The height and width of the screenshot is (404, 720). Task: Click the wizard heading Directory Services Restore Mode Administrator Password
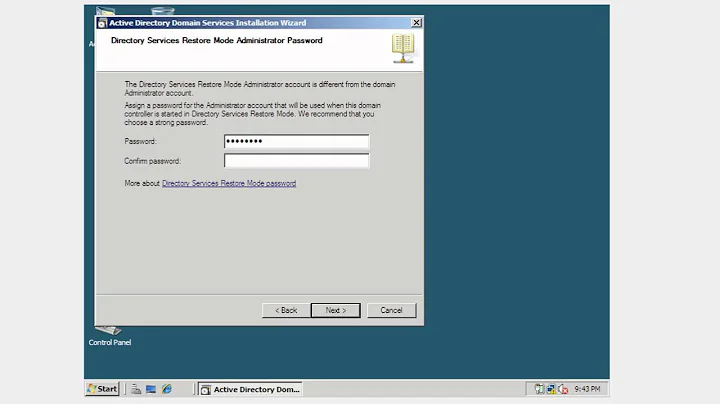point(217,40)
